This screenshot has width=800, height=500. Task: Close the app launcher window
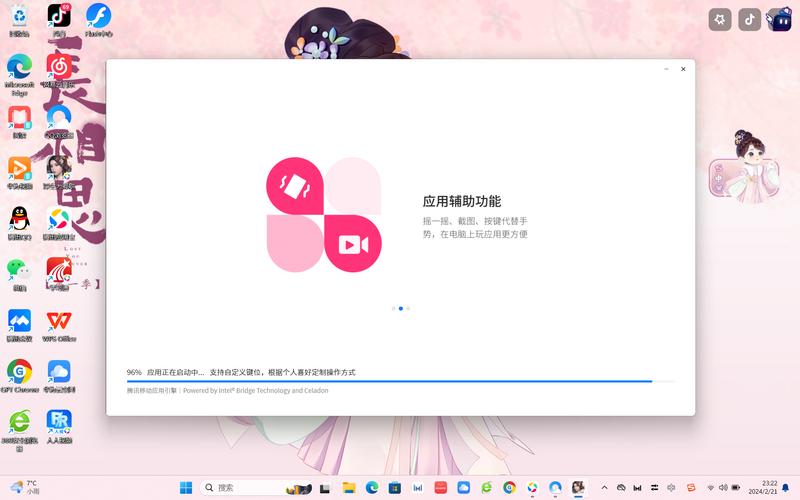[683, 69]
